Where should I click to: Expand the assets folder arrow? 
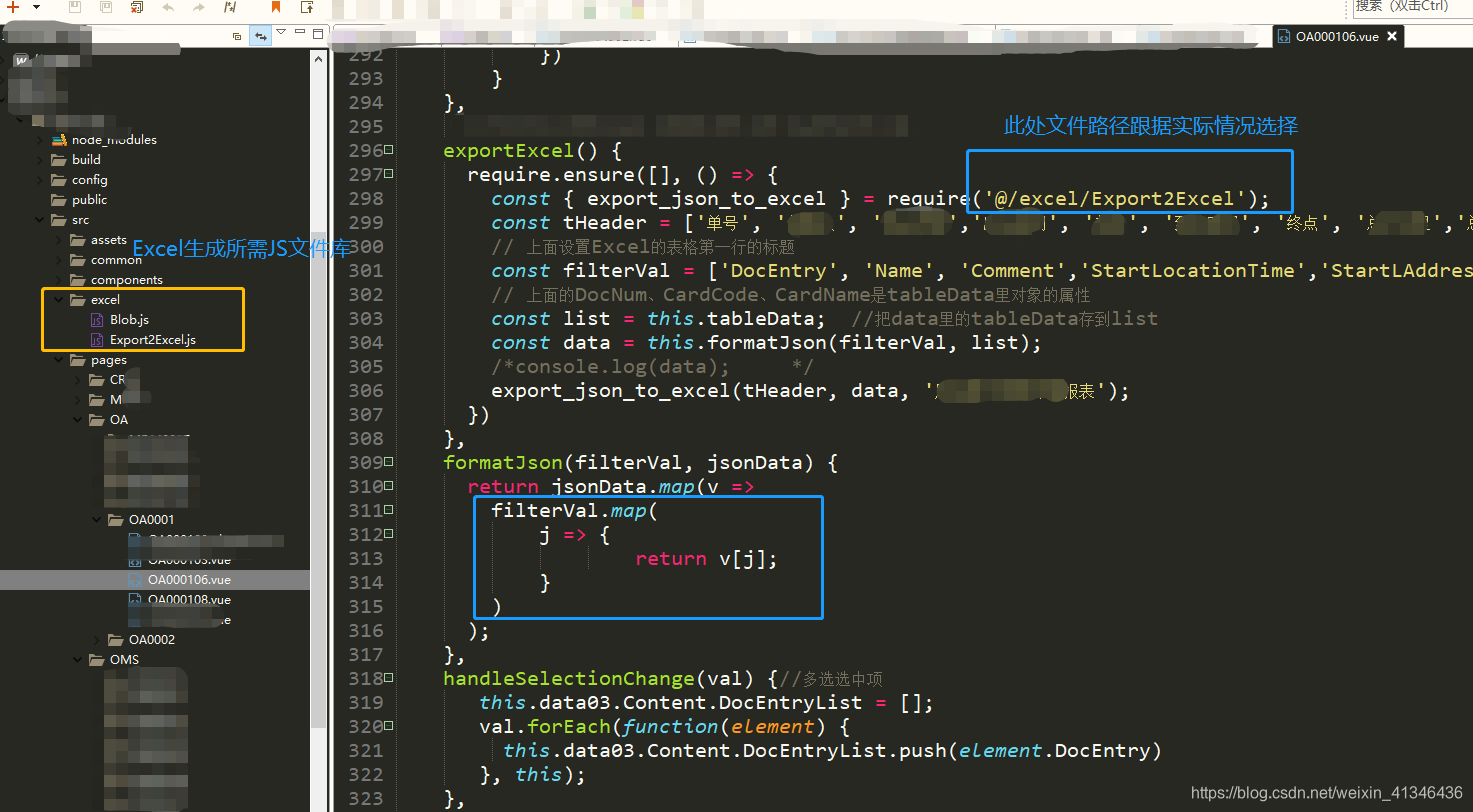(59, 240)
